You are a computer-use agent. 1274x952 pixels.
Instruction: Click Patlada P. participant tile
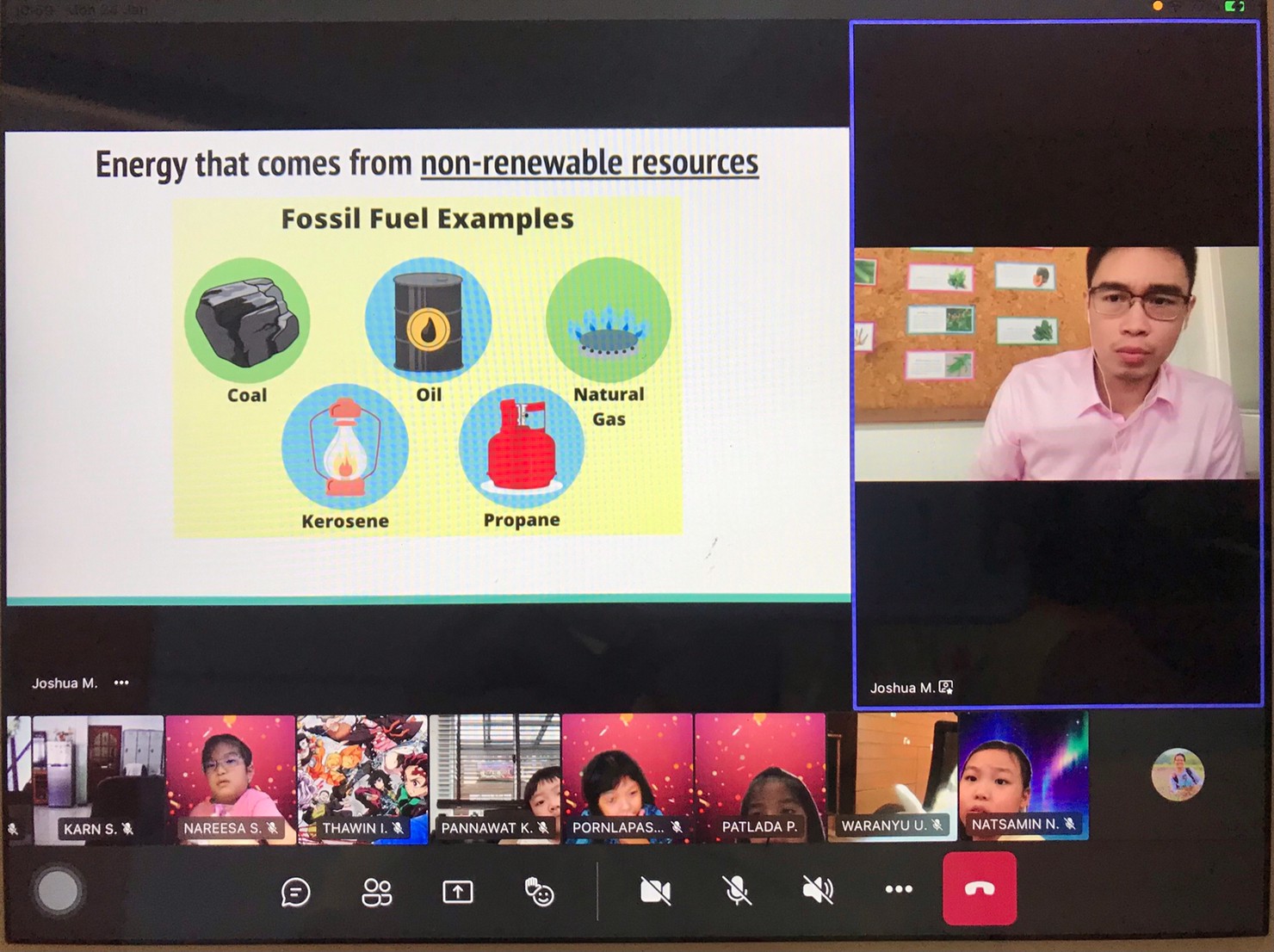pyautogui.click(x=759, y=778)
